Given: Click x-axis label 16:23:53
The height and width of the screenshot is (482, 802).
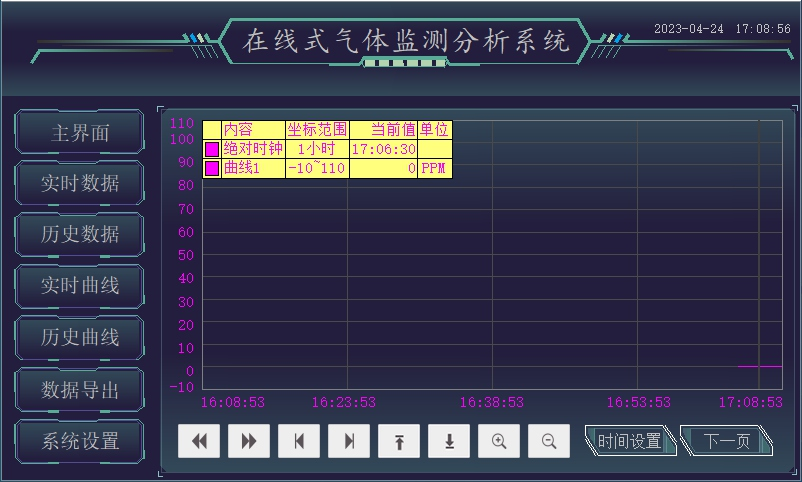Looking at the screenshot, I should [x=344, y=402].
